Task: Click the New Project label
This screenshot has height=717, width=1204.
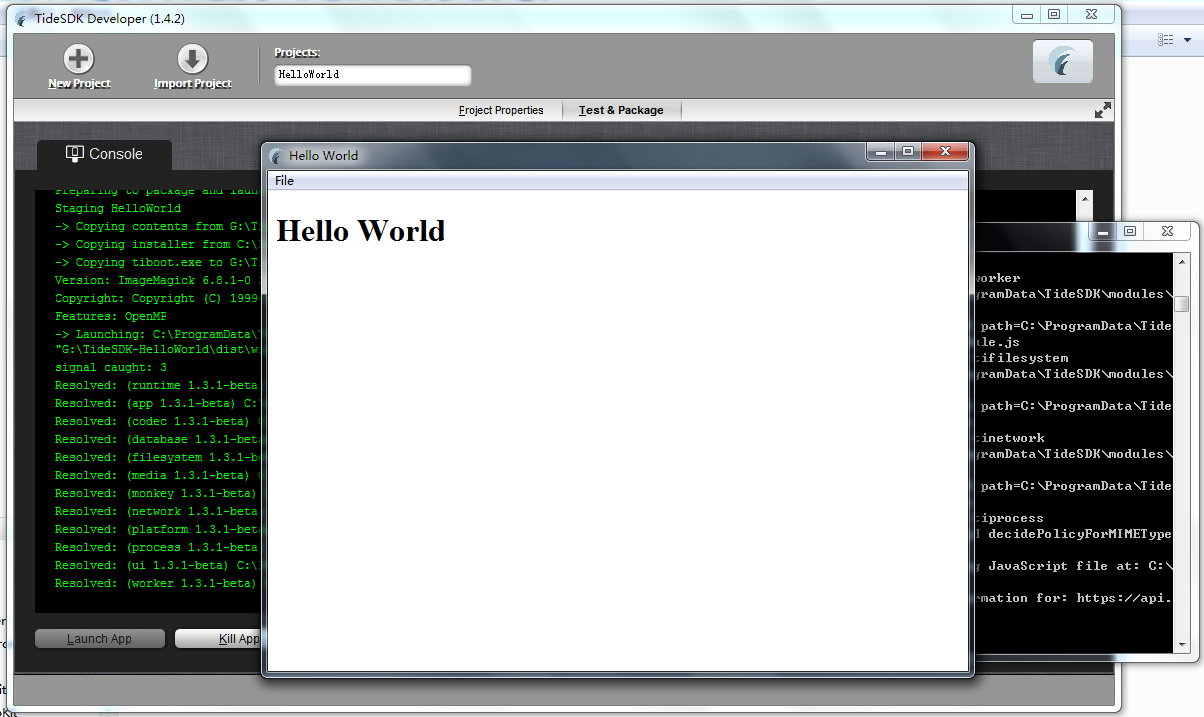Action: [x=79, y=84]
